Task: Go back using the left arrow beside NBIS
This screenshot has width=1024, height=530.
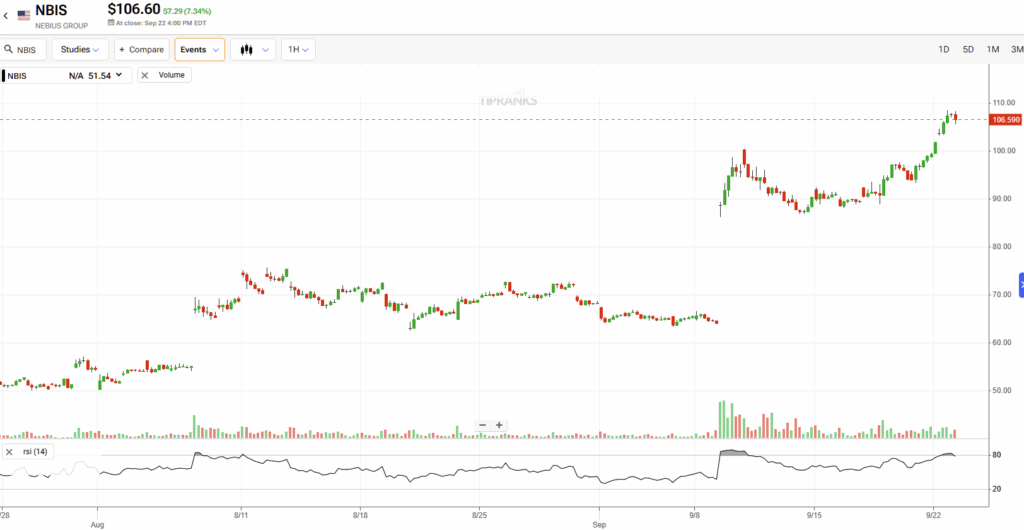Action: [6, 16]
